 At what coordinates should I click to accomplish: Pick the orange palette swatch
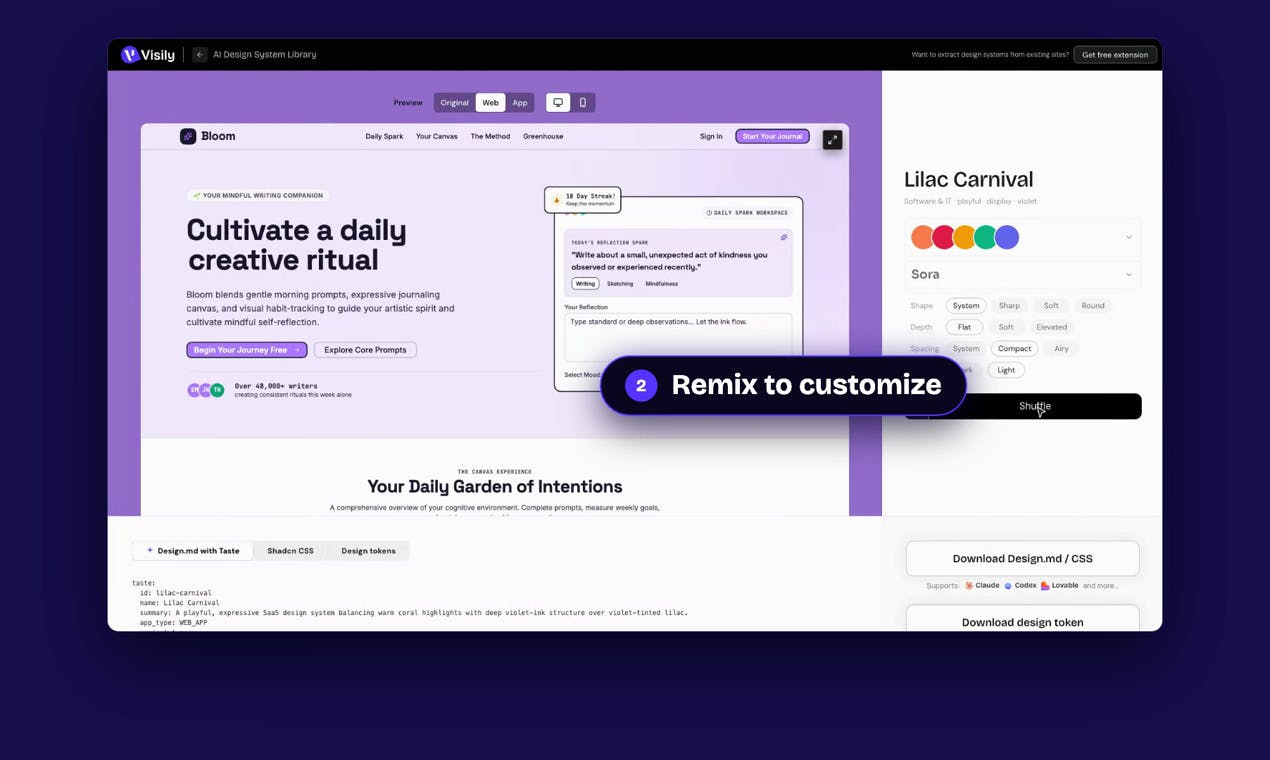point(922,237)
